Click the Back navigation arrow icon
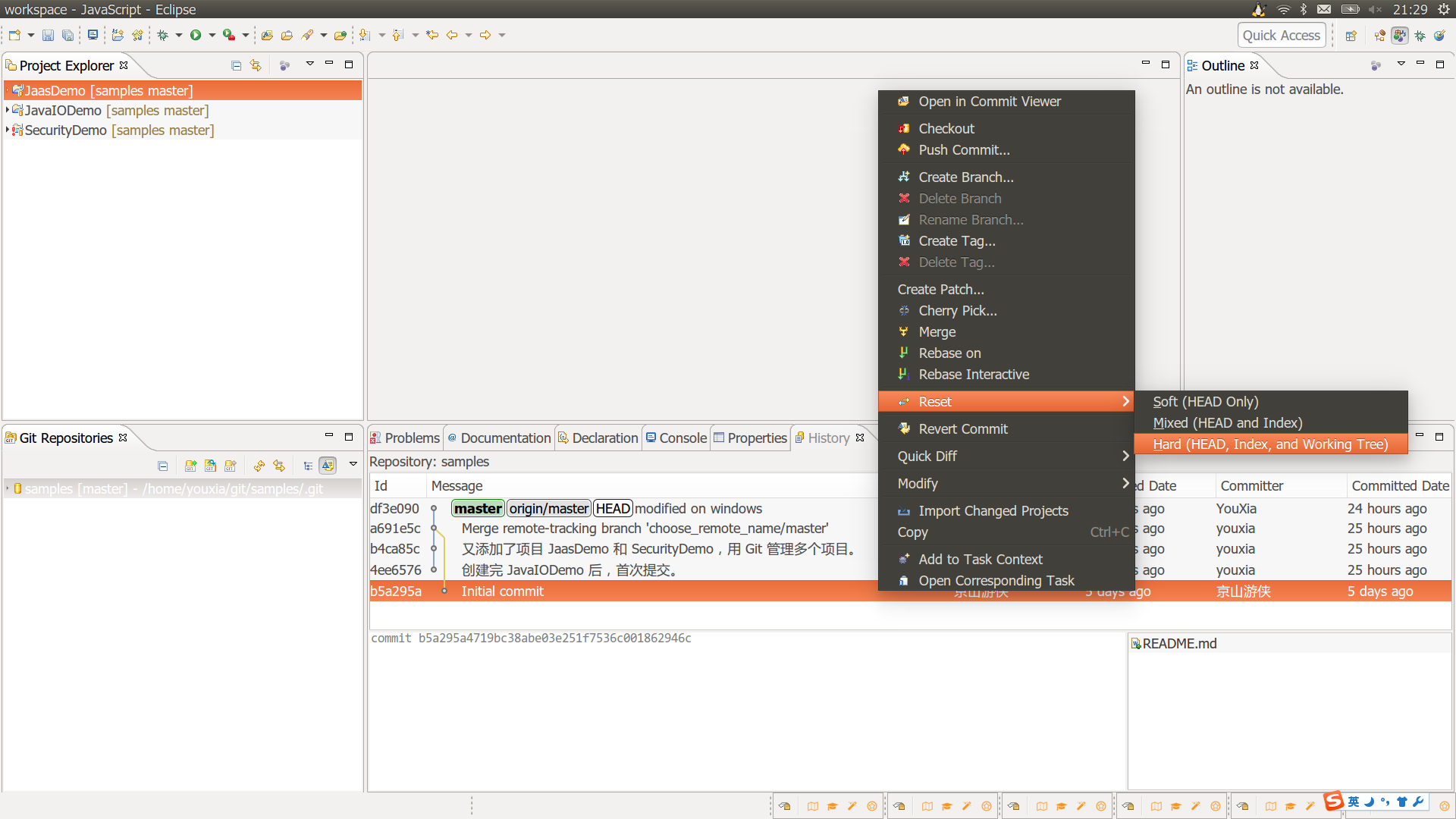The width and height of the screenshot is (1456, 819). [x=452, y=35]
